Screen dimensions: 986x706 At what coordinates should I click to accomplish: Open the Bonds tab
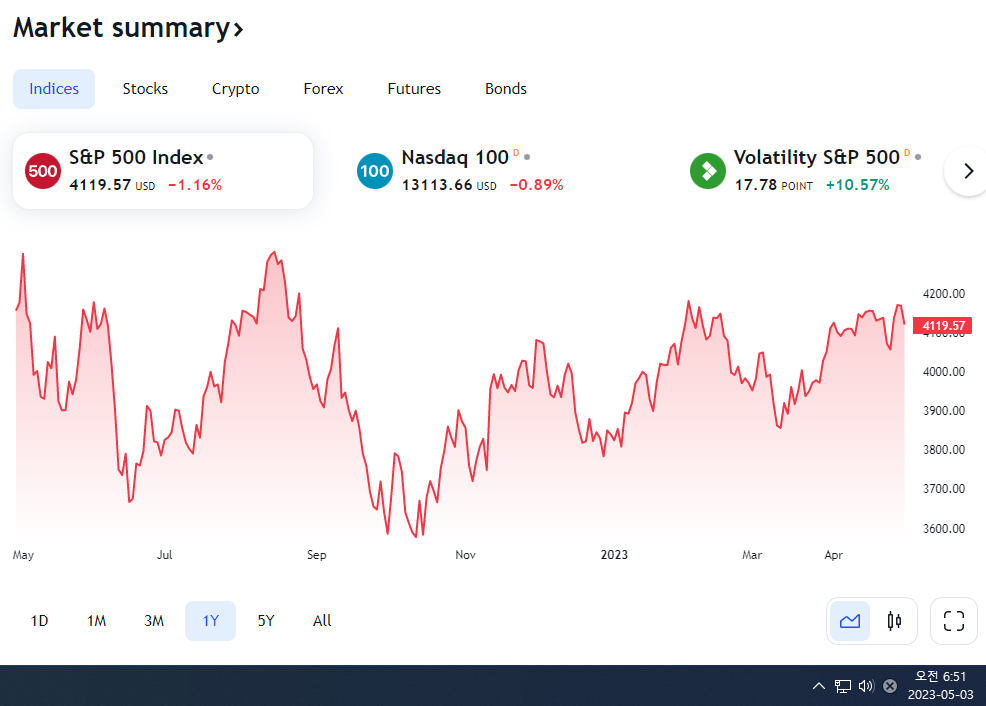(x=506, y=89)
